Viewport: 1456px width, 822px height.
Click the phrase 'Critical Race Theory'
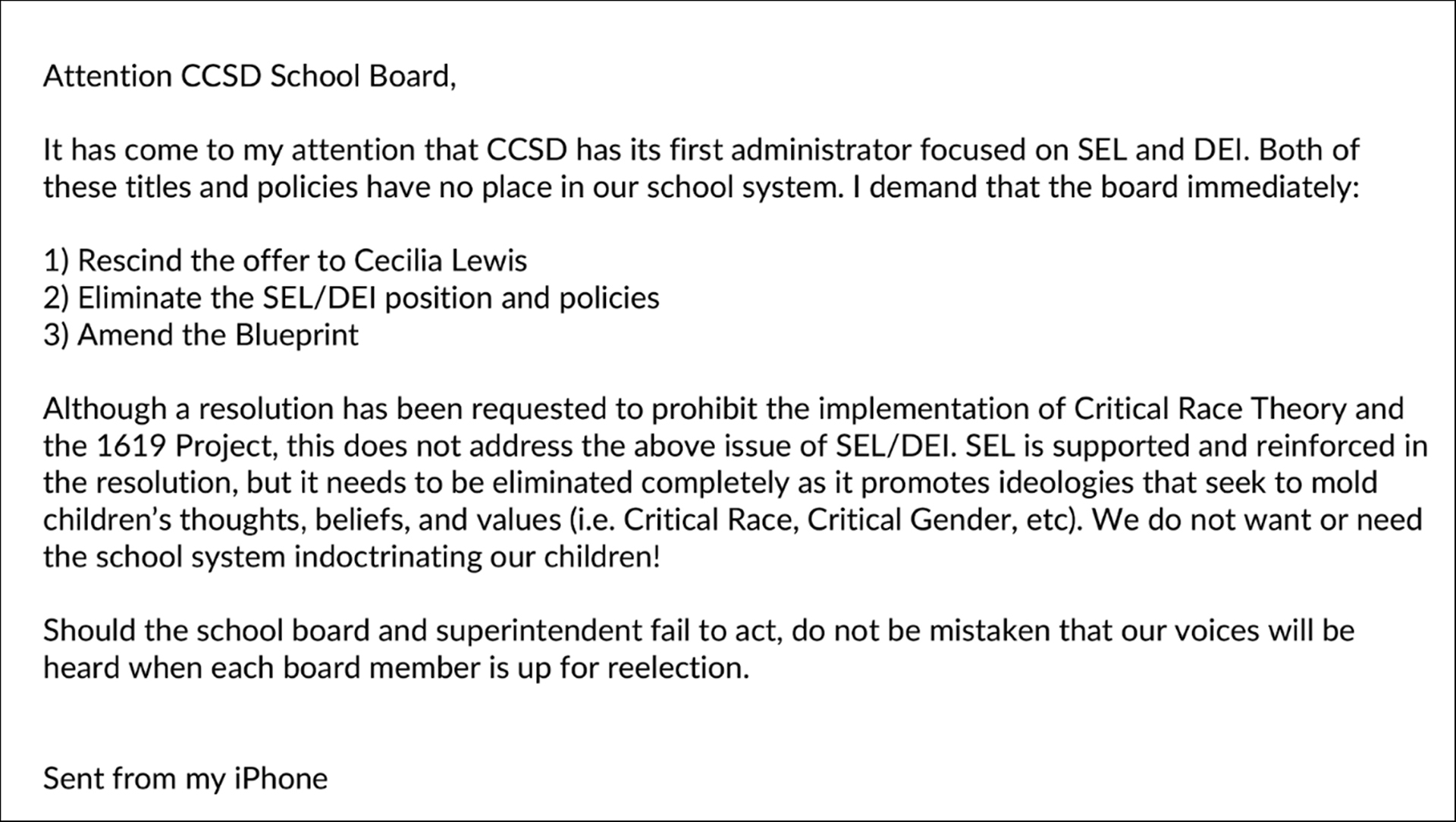click(1210, 409)
